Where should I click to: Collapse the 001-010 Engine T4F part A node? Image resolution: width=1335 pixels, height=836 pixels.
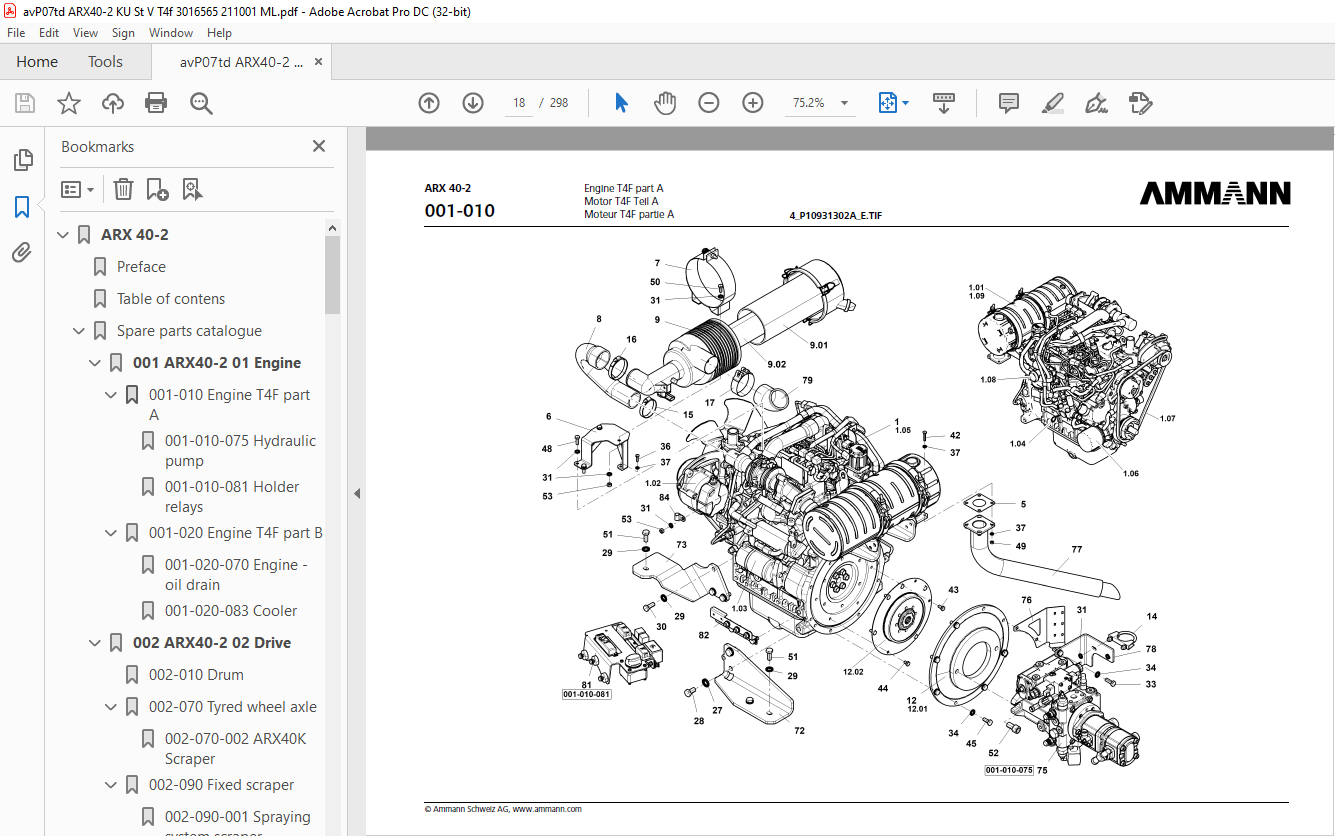(111, 395)
